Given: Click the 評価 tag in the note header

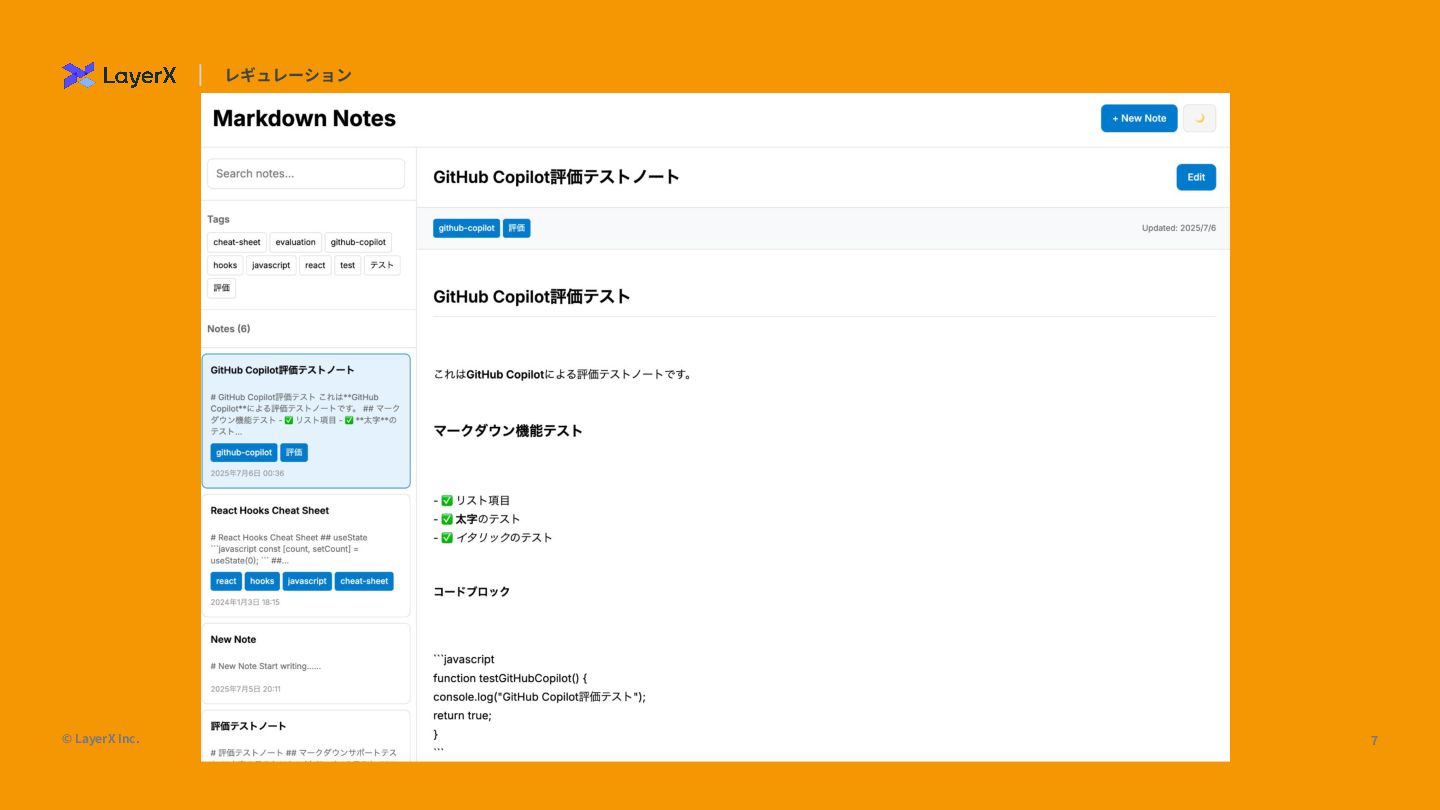Looking at the screenshot, I should (x=516, y=228).
